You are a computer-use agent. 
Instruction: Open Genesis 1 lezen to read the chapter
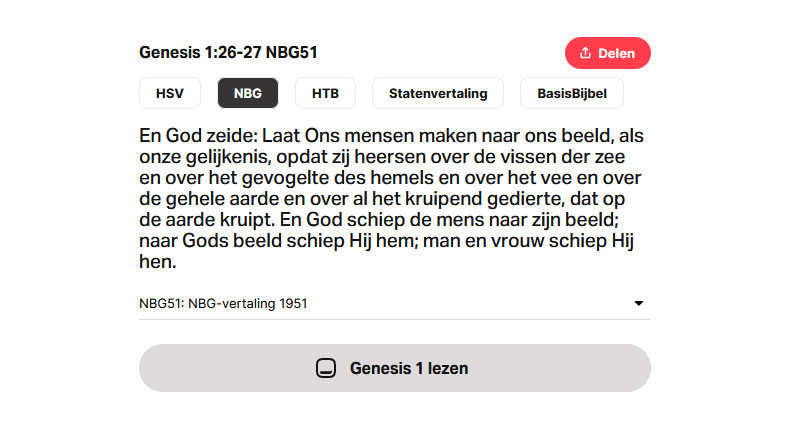click(x=395, y=368)
